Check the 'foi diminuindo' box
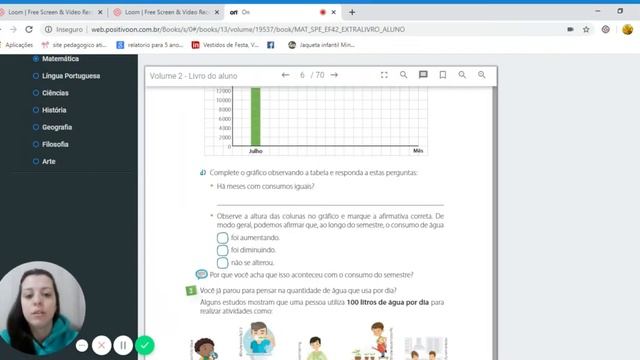This screenshot has width=640, height=360. pyautogui.click(x=222, y=250)
